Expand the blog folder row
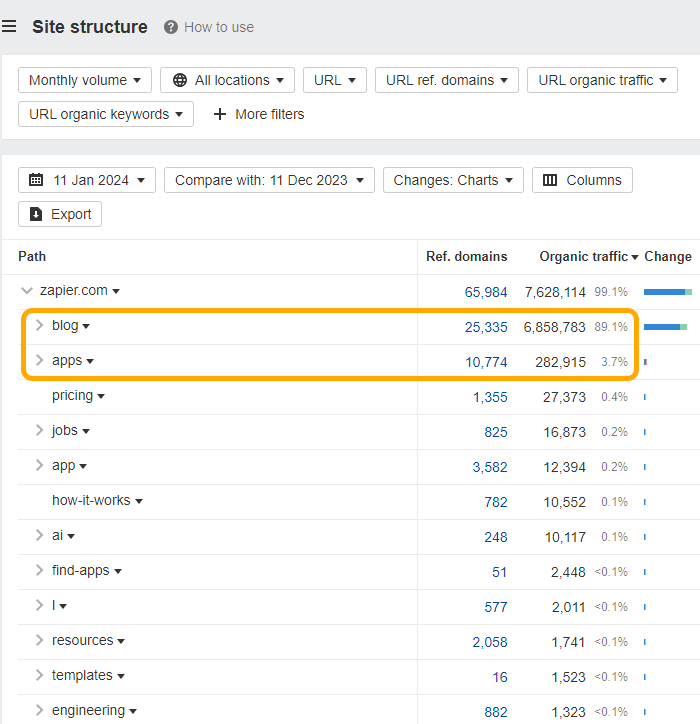The width and height of the screenshot is (700, 724). click(x=40, y=326)
